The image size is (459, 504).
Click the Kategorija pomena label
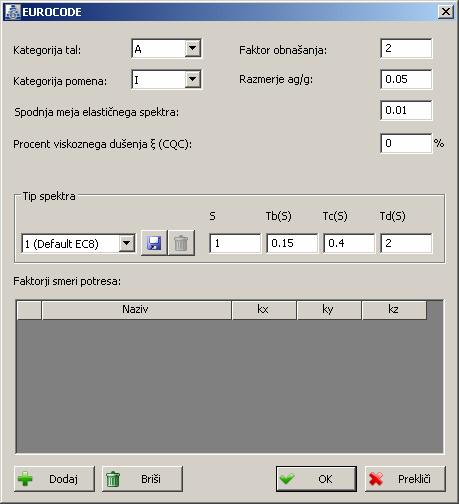60,81
